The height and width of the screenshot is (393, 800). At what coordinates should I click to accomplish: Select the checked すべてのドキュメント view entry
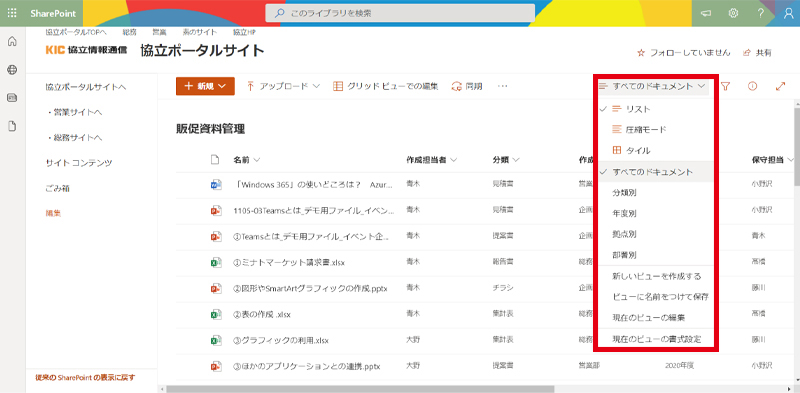pos(655,172)
